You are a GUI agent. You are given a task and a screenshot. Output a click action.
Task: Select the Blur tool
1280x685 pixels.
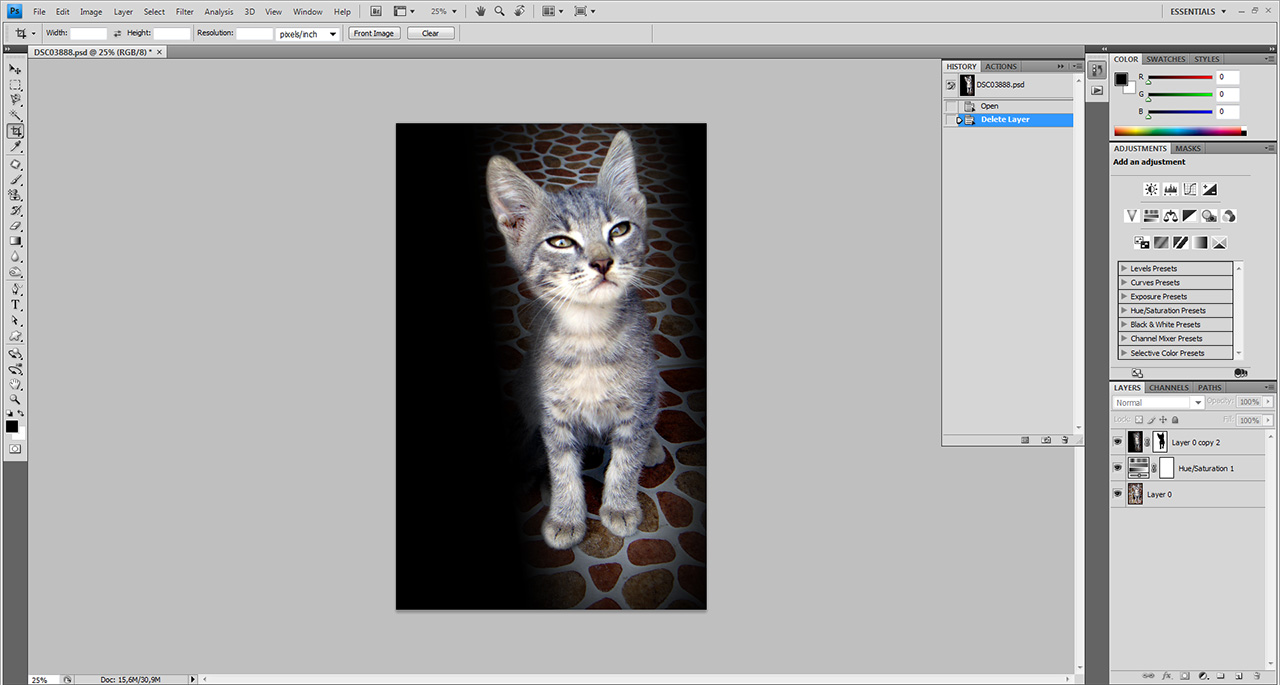(16, 257)
